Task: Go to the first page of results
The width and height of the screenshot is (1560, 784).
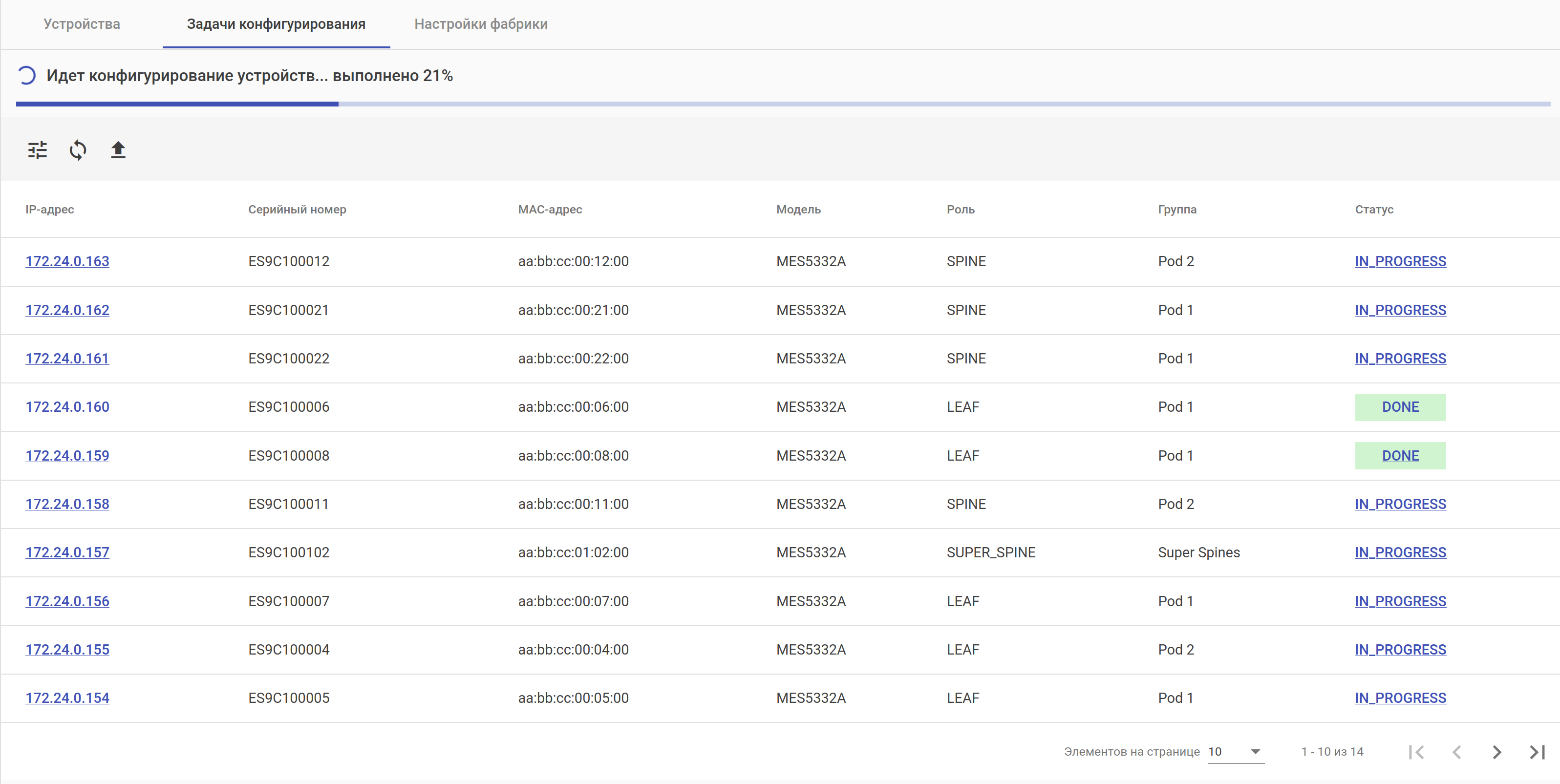Action: (x=1416, y=752)
